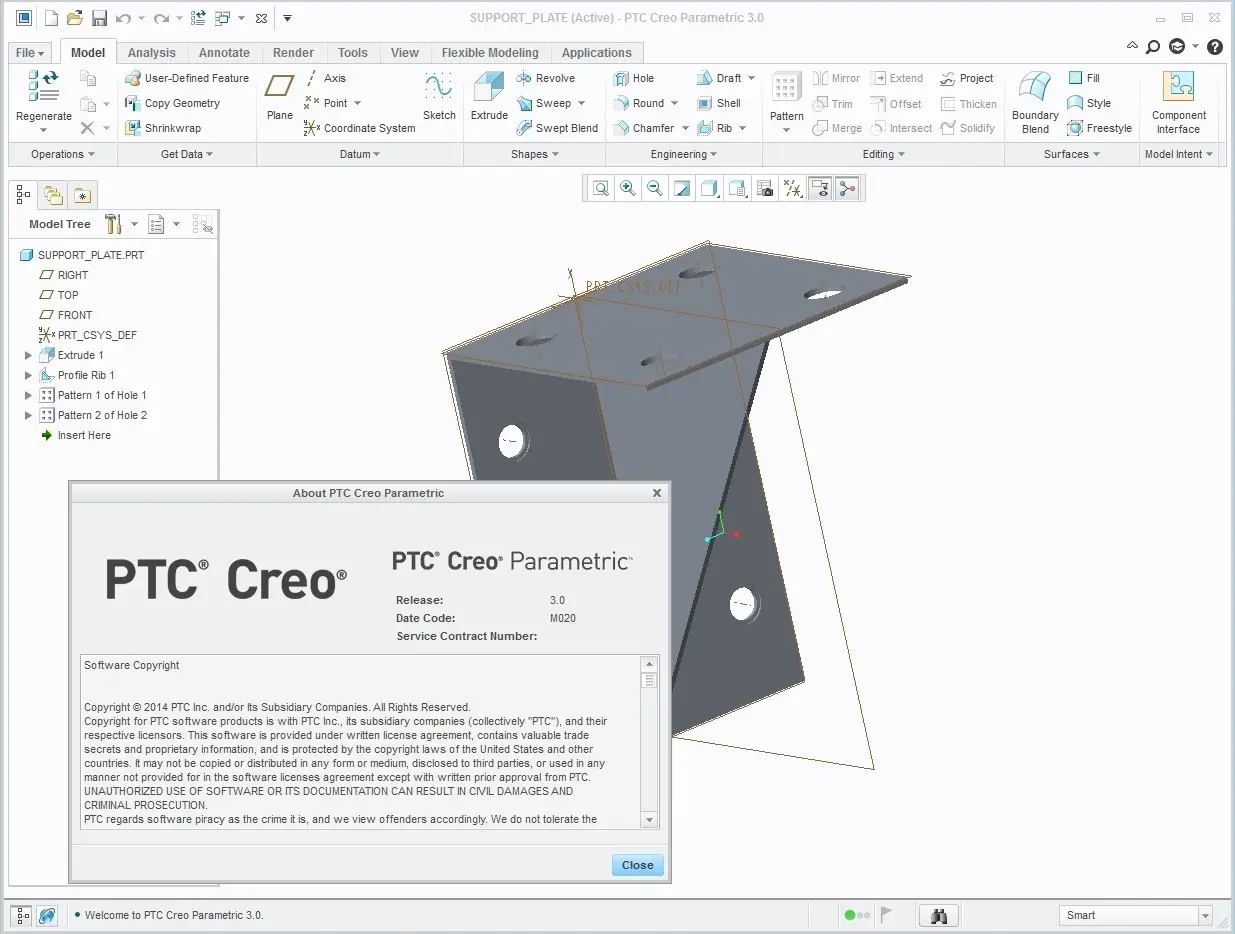Select the Project tool in Editing
This screenshot has width=1235, height=934.
967,78
